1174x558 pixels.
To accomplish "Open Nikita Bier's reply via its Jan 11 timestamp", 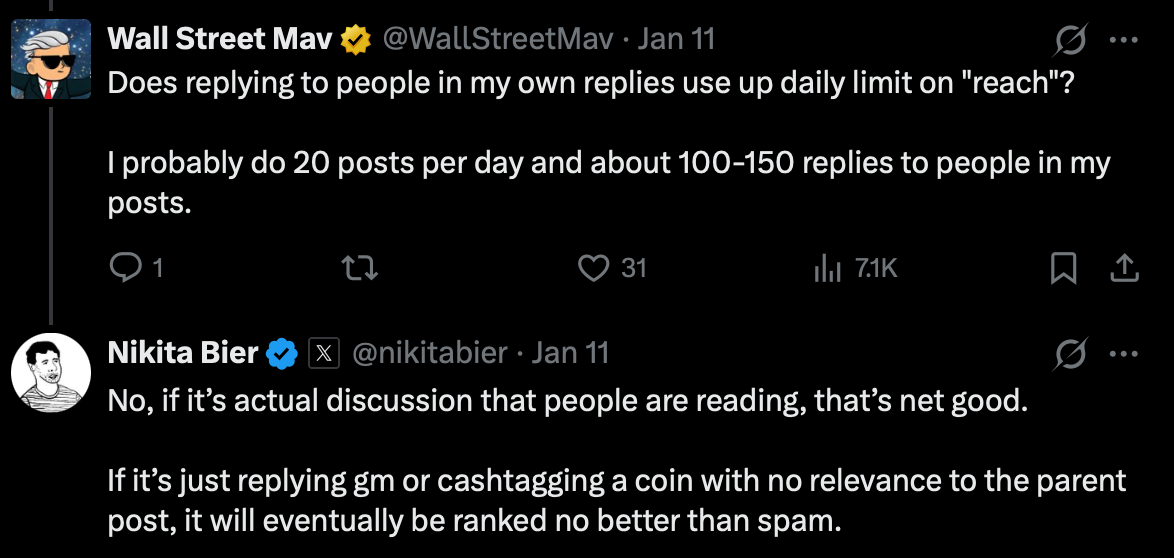I will click(571, 353).
